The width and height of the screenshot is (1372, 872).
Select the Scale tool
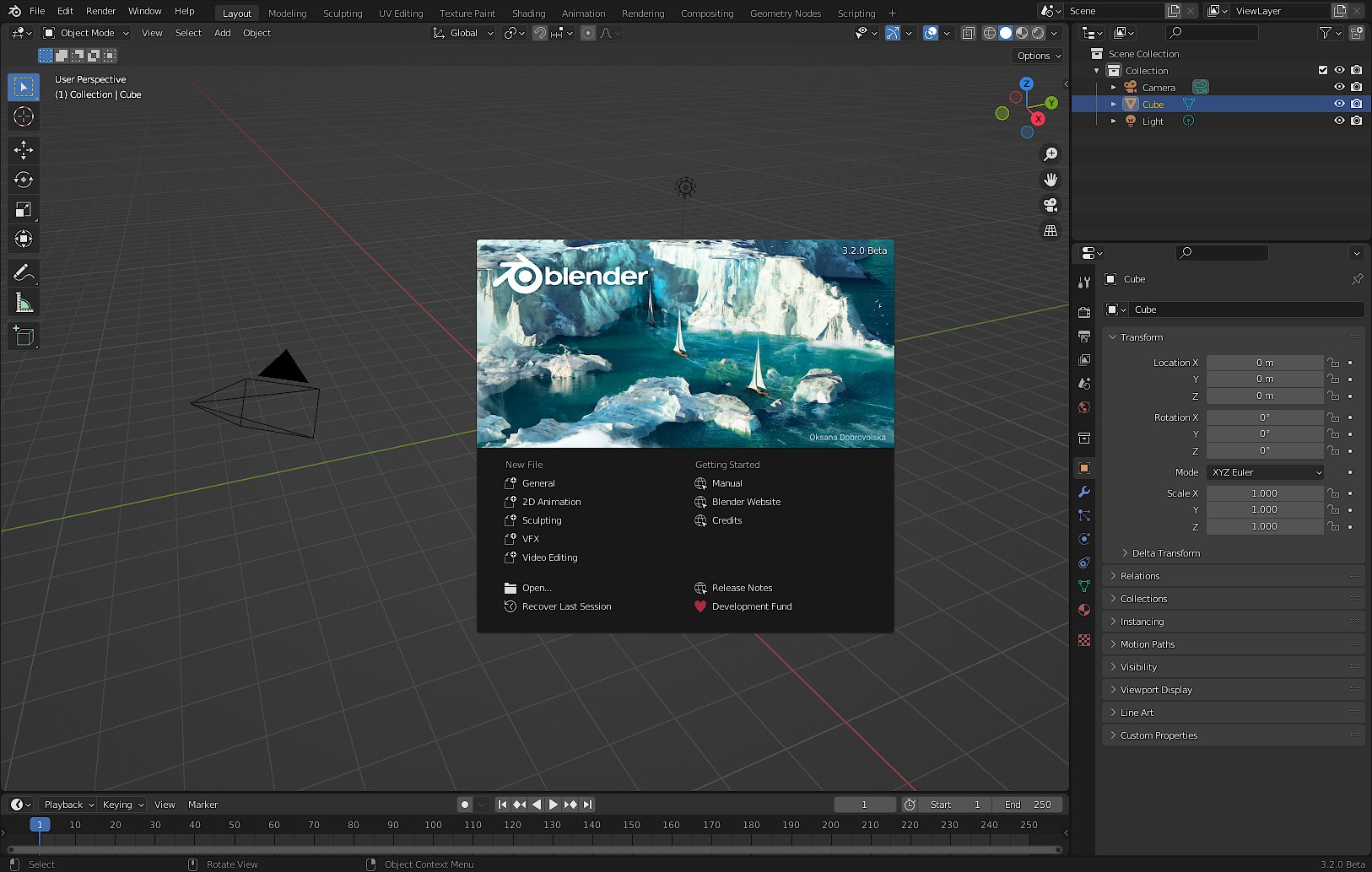tap(24, 209)
